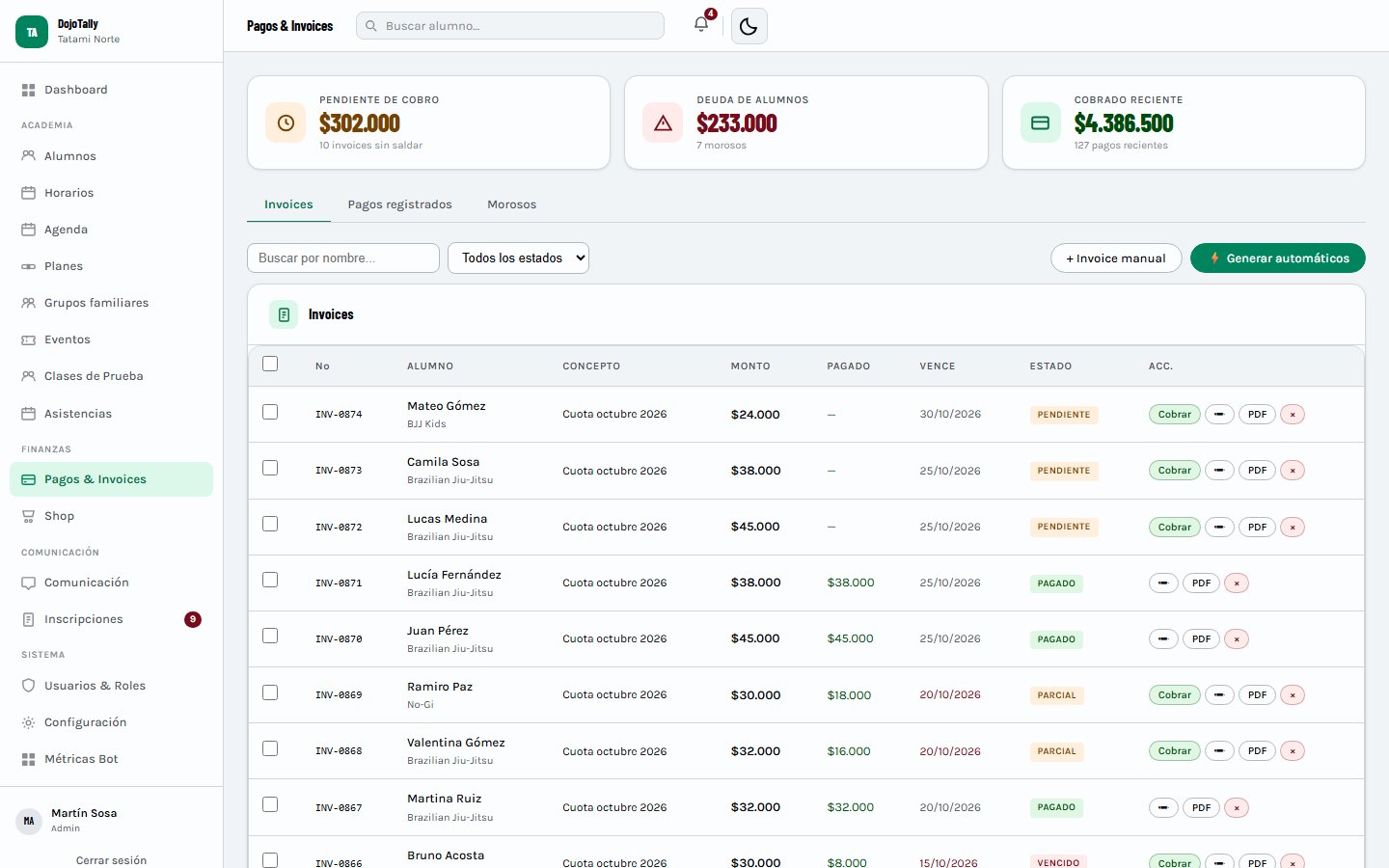
Task: Switch to Pagos registrados tab
Action: [x=399, y=204]
